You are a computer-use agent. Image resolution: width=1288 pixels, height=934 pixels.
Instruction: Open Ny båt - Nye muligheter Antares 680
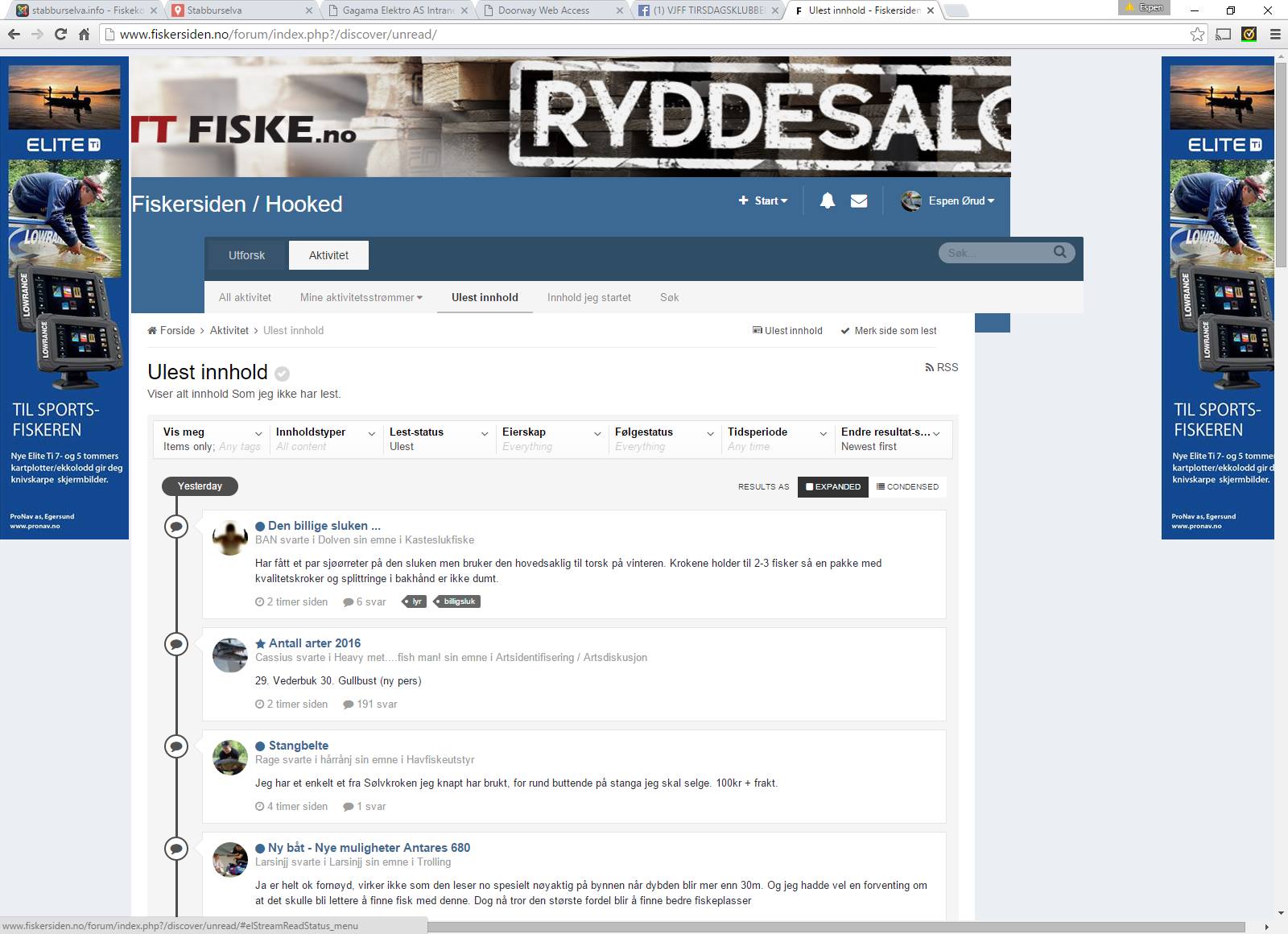click(369, 848)
